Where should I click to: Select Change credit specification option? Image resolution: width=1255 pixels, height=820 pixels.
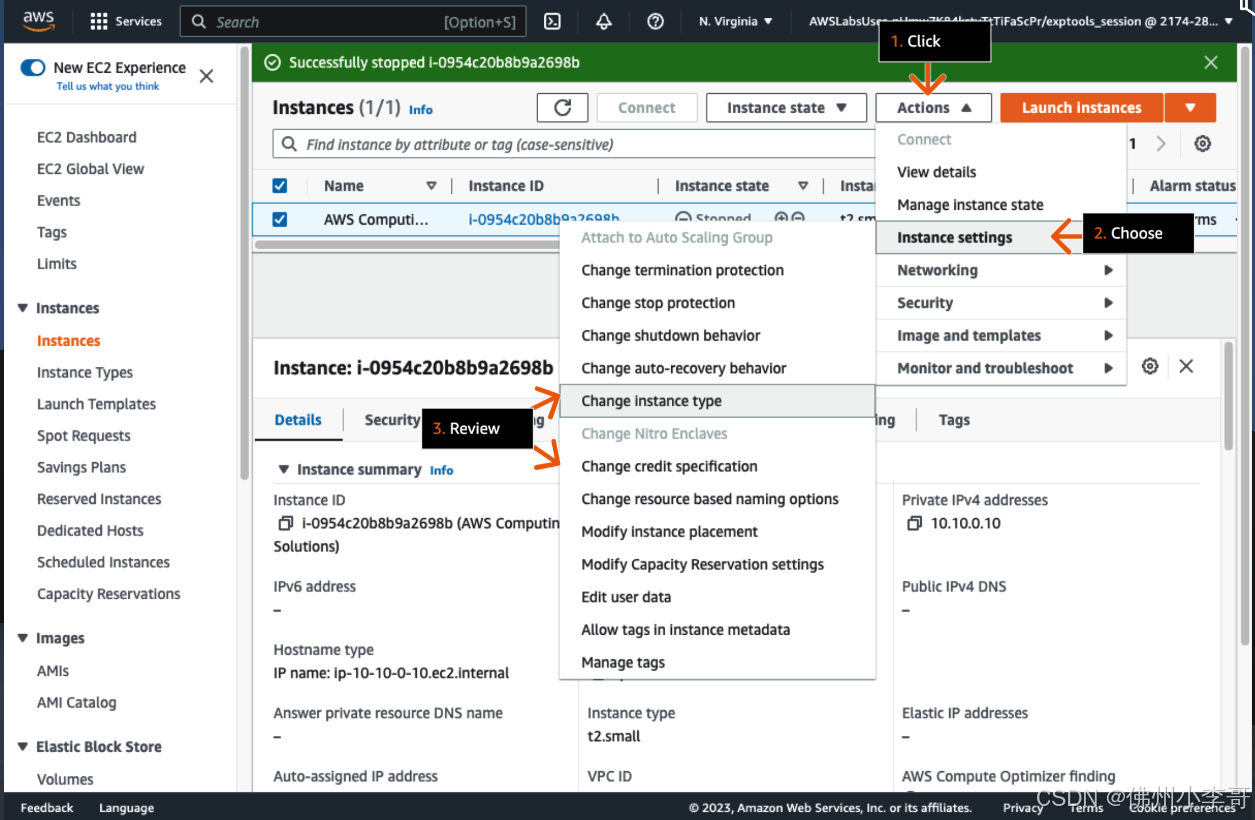[669, 466]
